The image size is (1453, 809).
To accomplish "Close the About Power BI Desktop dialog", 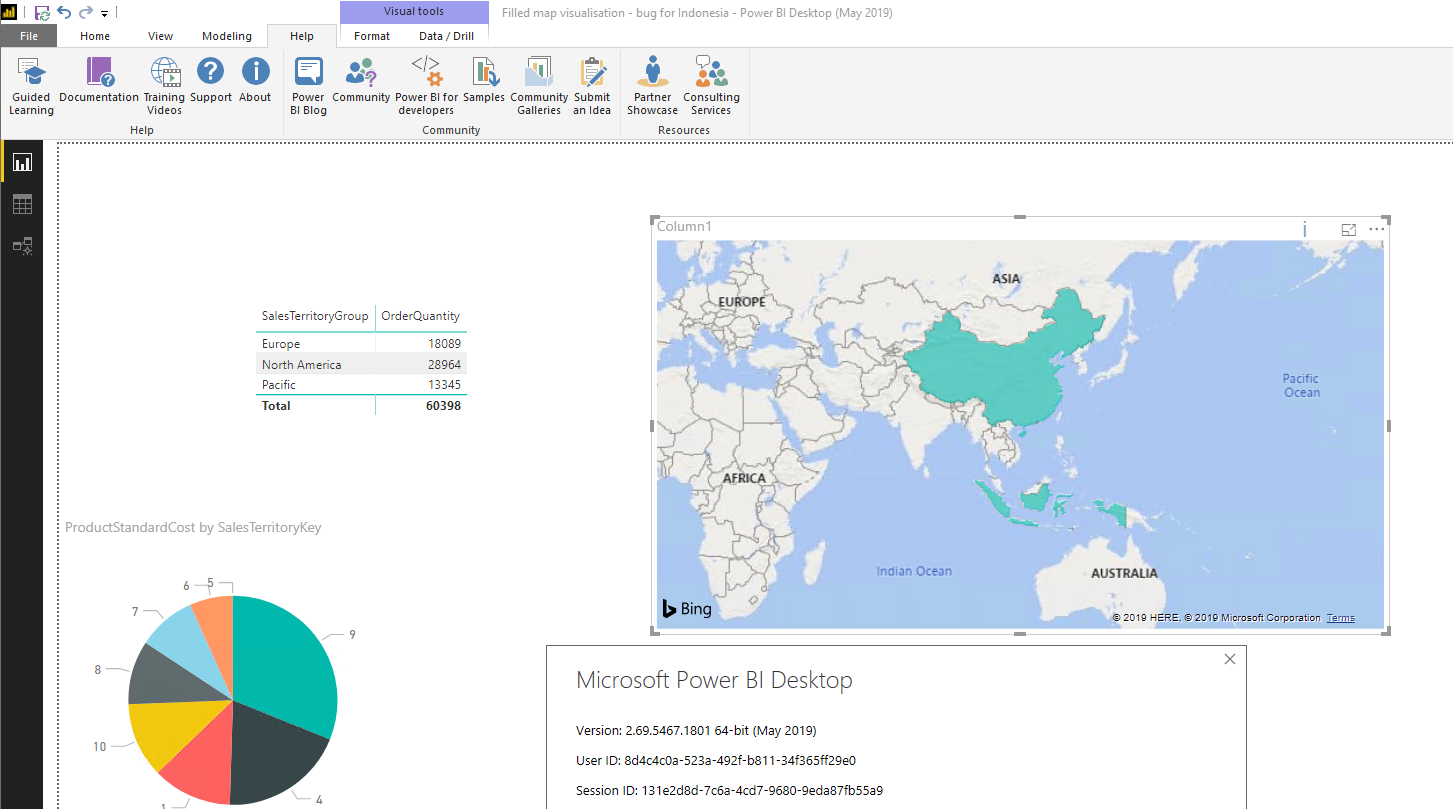I will pos(1230,659).
